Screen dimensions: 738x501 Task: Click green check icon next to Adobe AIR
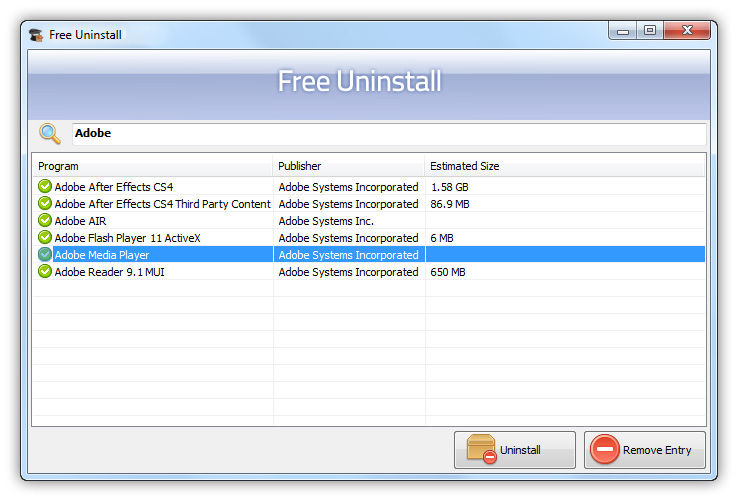[45, 220]
